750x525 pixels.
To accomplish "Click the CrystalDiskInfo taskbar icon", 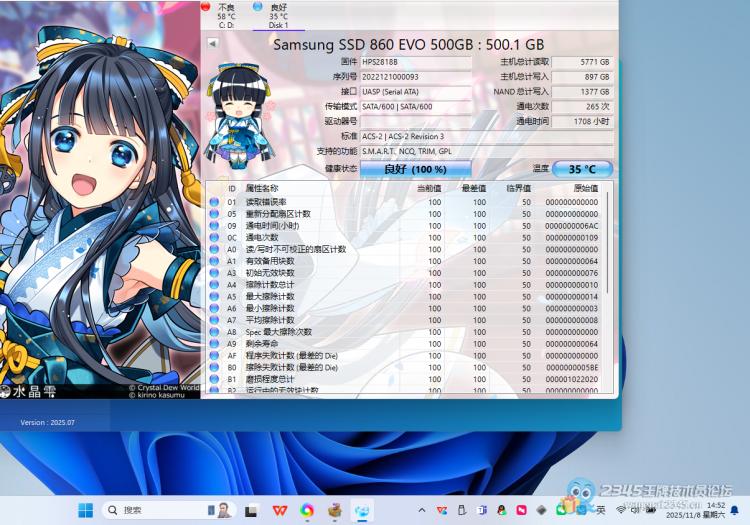I will 362,510.
